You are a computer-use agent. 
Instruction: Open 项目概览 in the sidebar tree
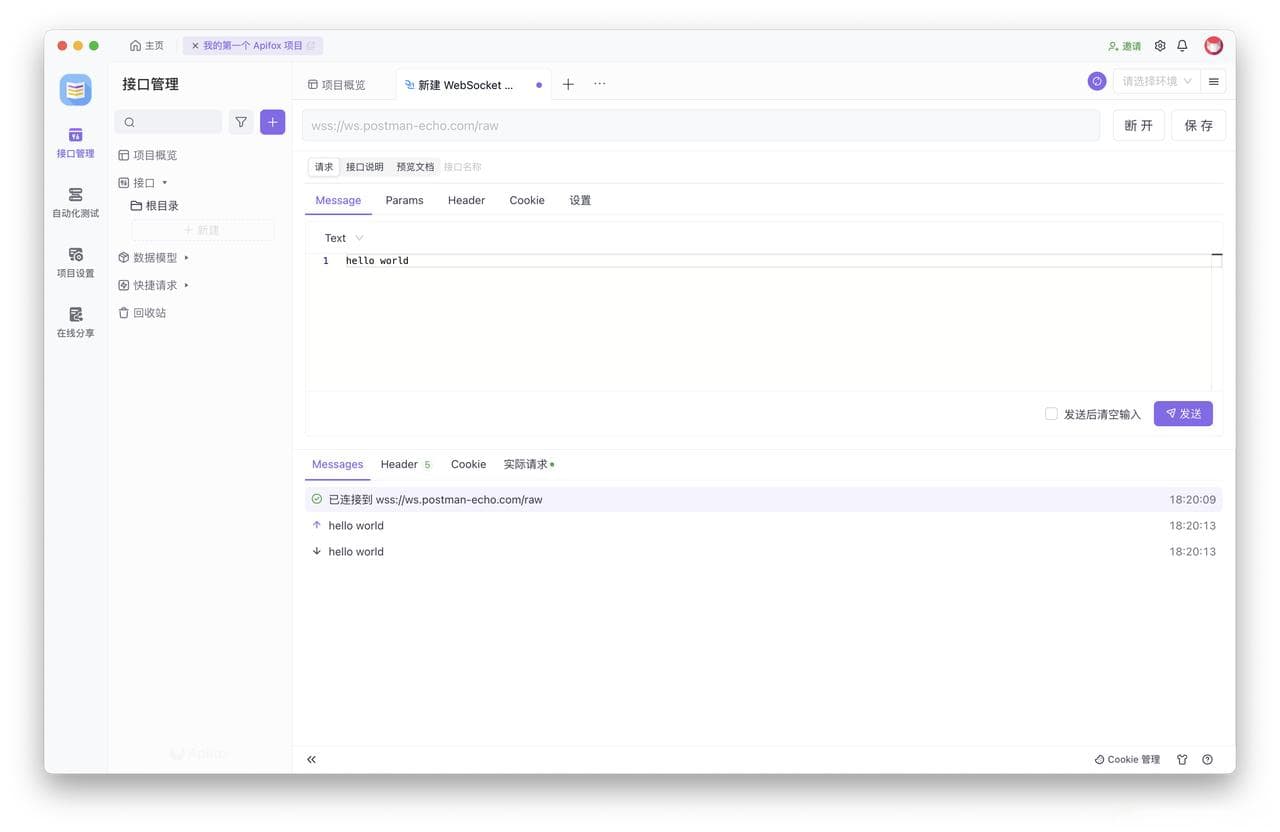point(147,155)
